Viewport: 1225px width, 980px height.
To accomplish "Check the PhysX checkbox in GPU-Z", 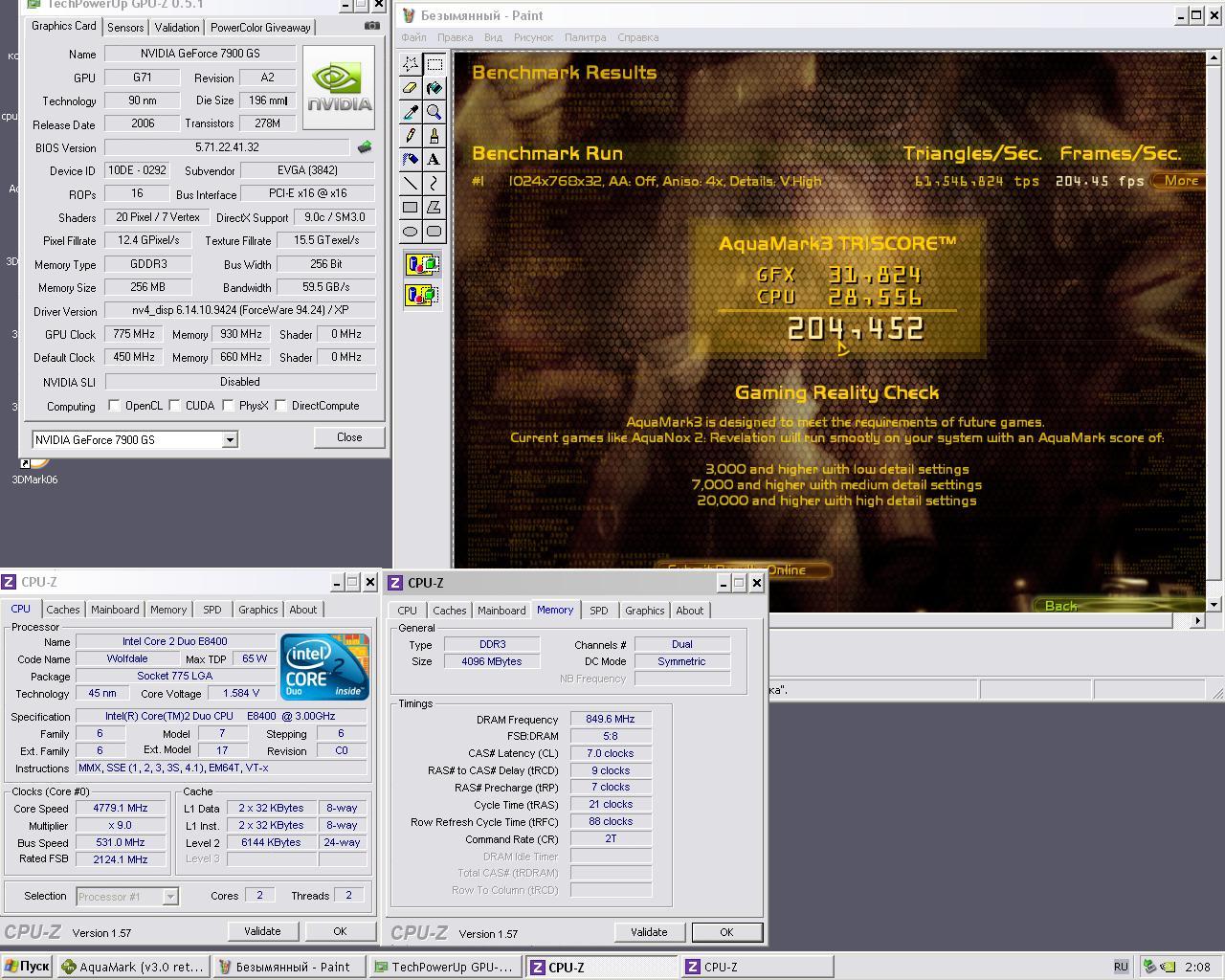I will coord(228,406).
